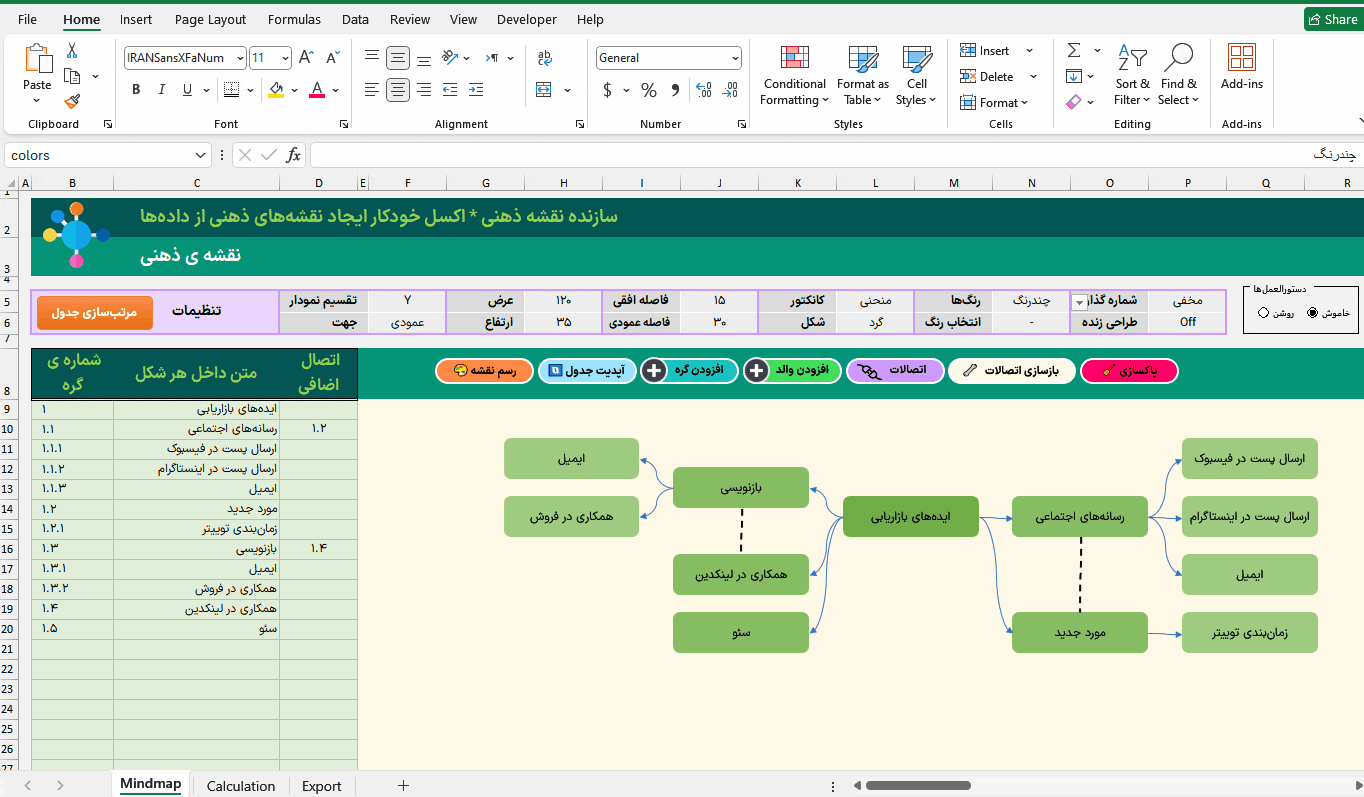This screenshot has width=1364, height=797.
Task: Expand the Name Box dropdown arrow
Action: click(200, 155)
